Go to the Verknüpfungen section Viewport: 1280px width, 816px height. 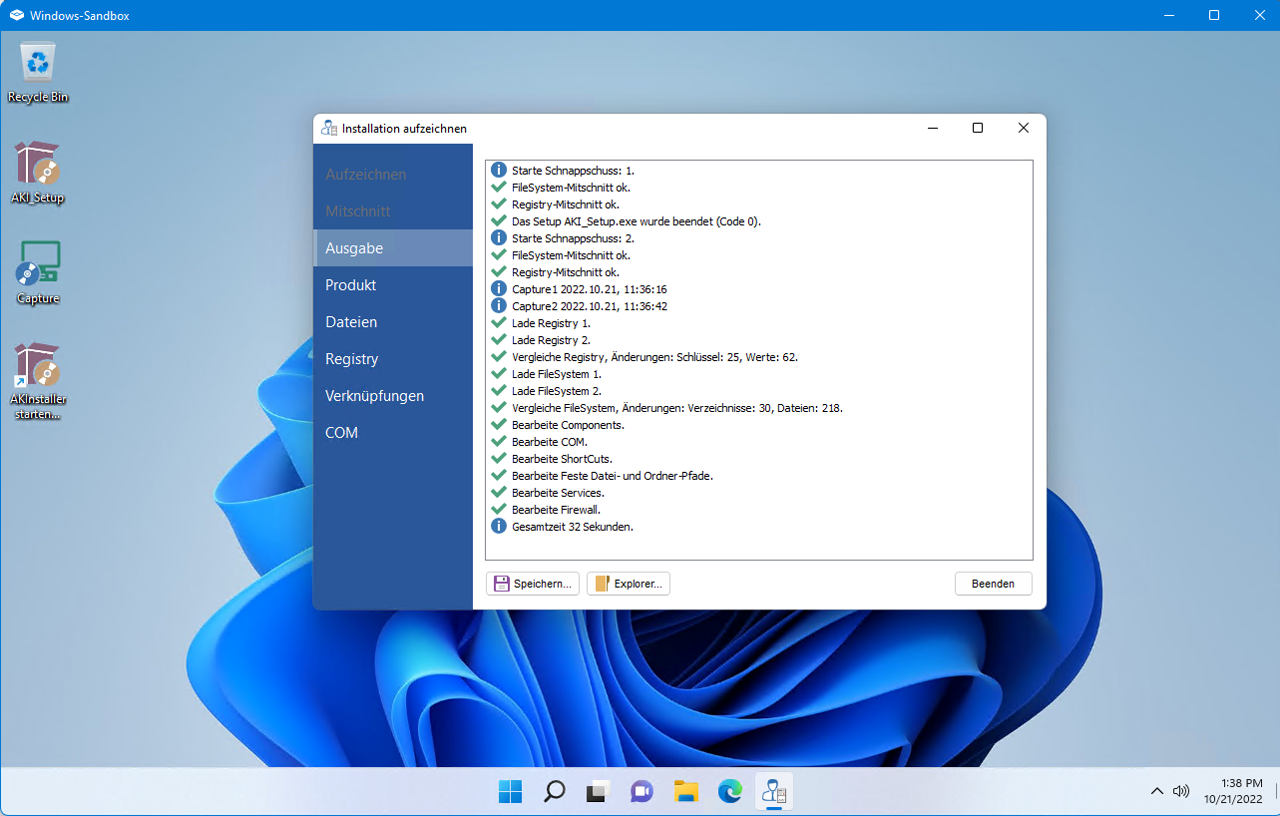(x=393, y=396)
